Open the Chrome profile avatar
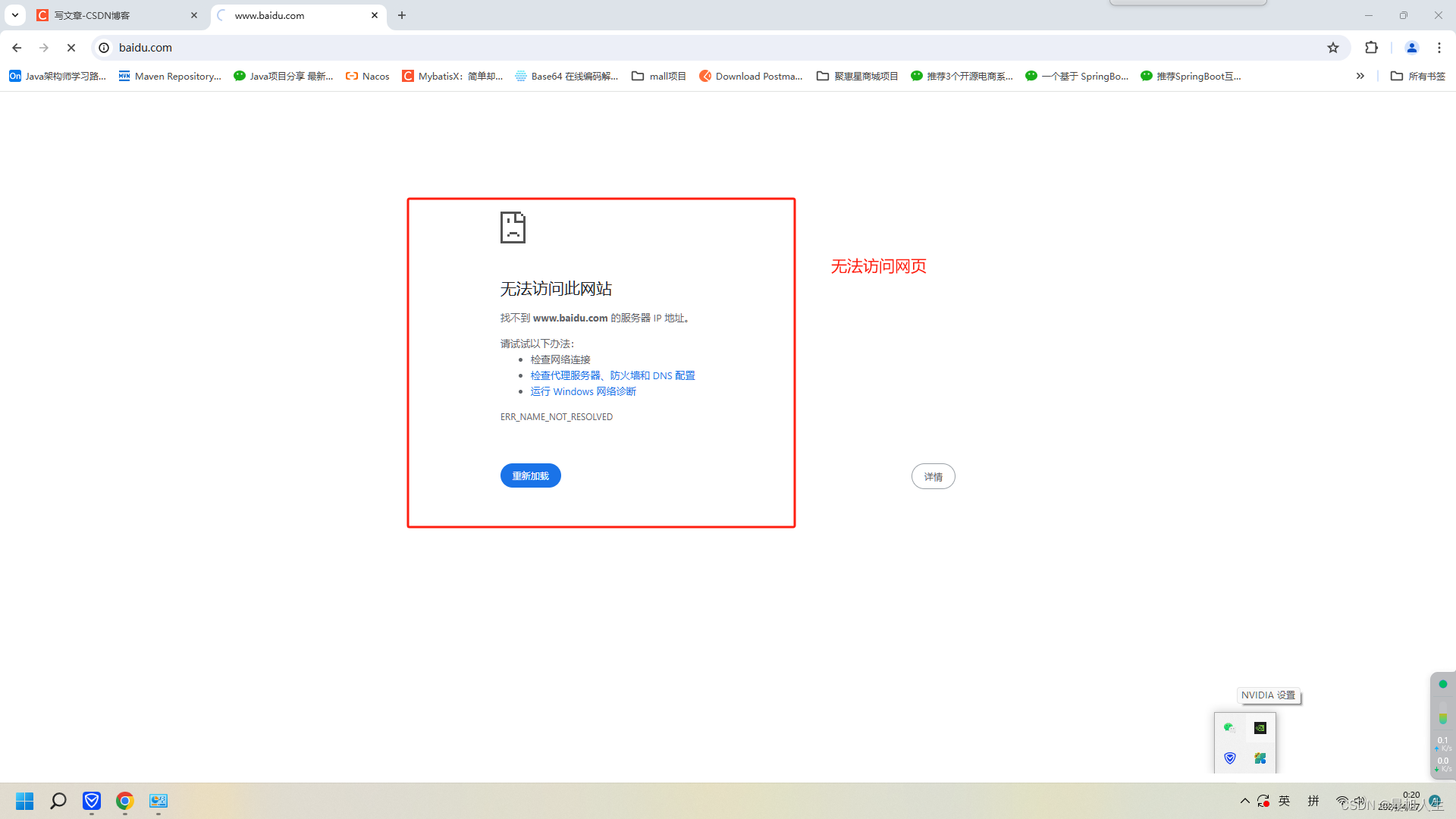Image resolution: width=1456 pixels, height=819 pixels. tap(1411, 48)
